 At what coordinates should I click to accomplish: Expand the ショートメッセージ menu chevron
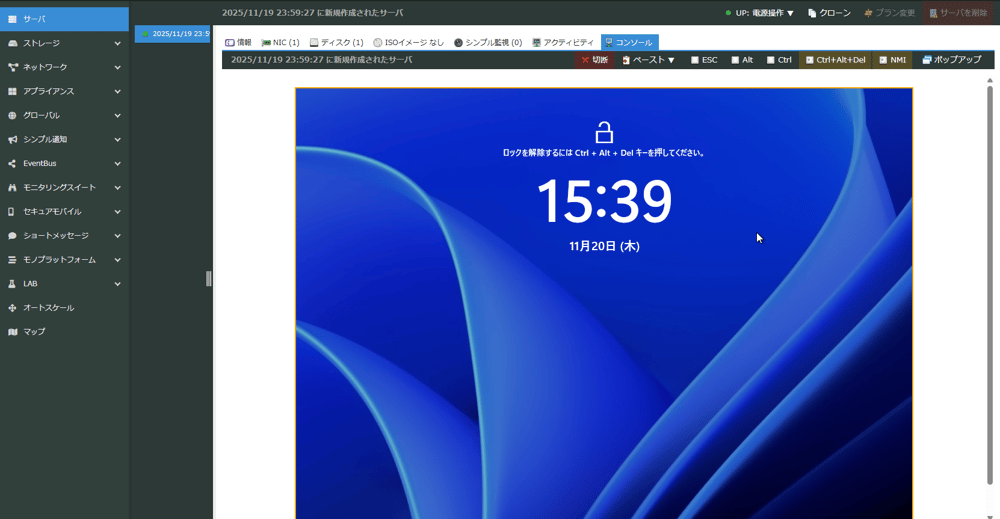(117, 235)
